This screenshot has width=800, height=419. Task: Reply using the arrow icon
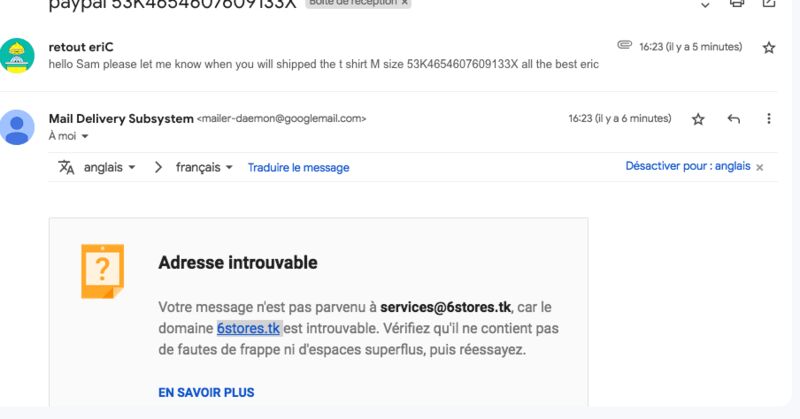[734, 119]
